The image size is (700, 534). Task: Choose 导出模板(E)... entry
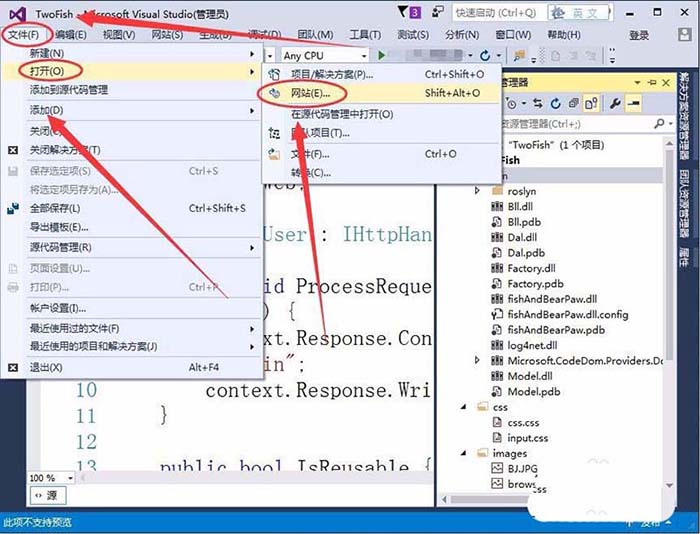tap(143, 227)
